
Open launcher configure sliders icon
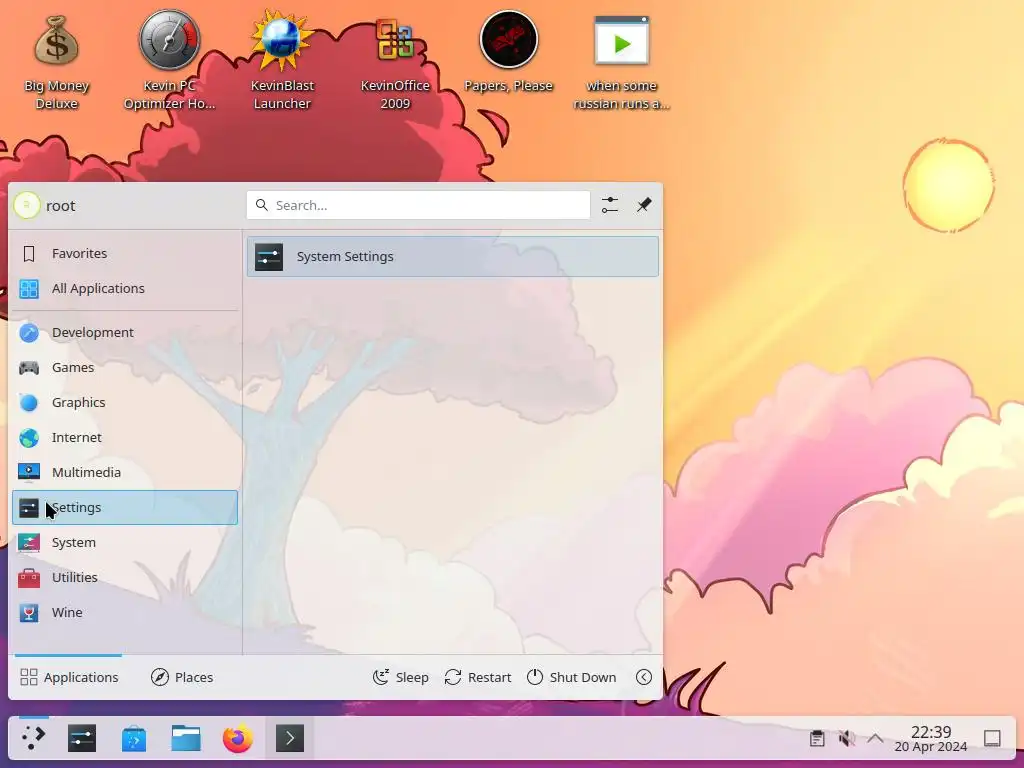coord(609,205)
